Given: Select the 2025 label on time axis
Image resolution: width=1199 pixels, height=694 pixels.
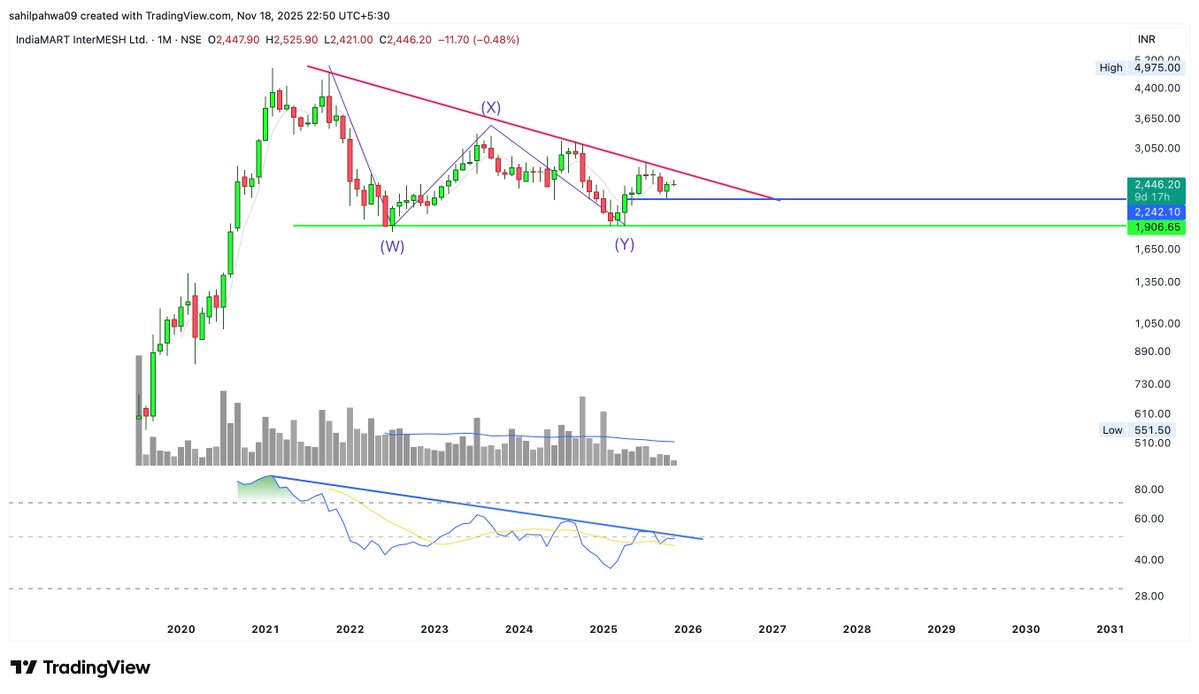Looking at the screenshot, I should click(602, 629).
